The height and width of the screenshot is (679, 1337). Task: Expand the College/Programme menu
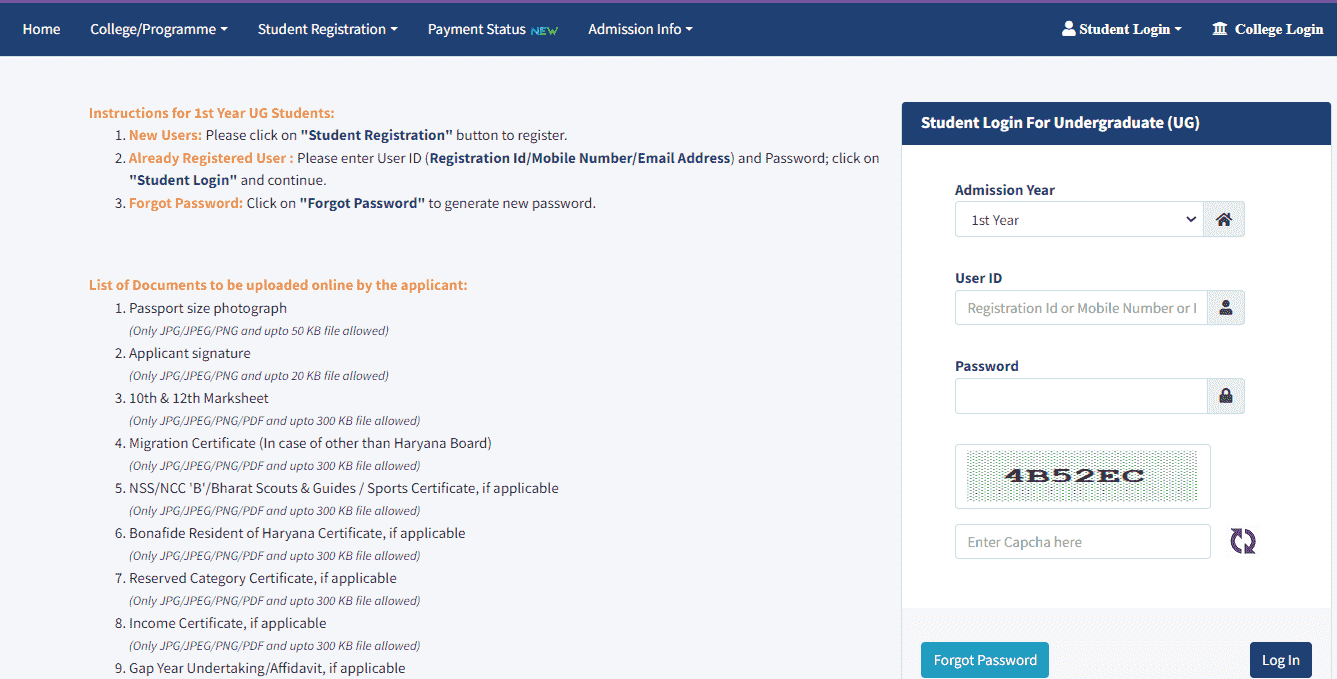[158, 29]
